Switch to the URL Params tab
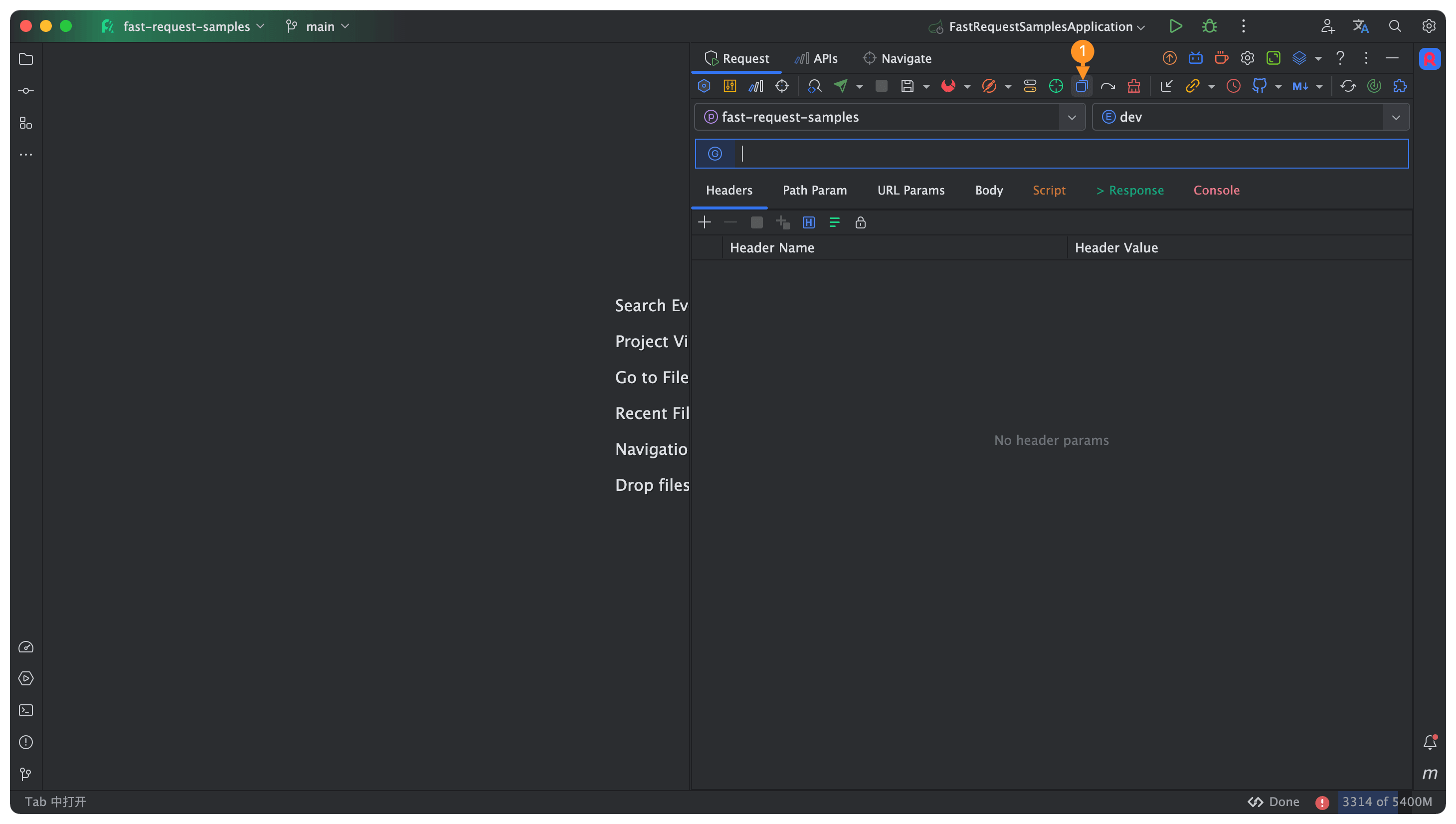1456x824 pixels. click(910, 190)
